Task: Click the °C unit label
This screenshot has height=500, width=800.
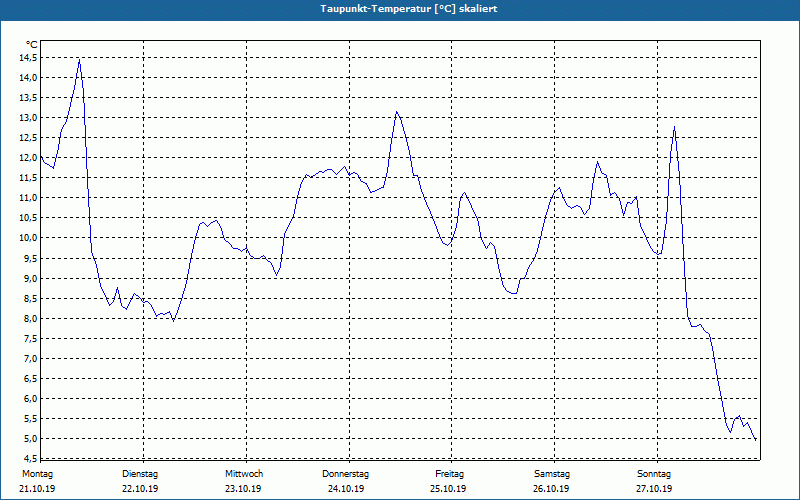Action: click(x=31, y=45)
